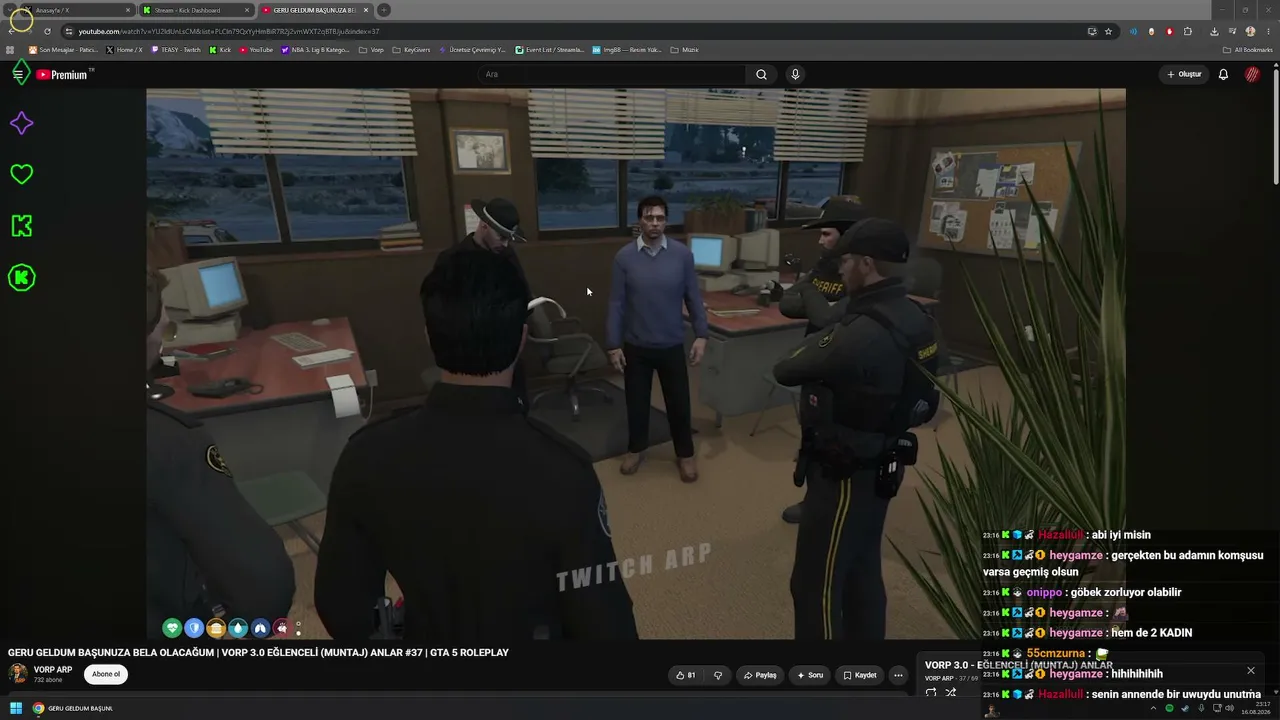1280x720 pixels.
Task: Reload the page in Chrome
Action: point(47,31)
